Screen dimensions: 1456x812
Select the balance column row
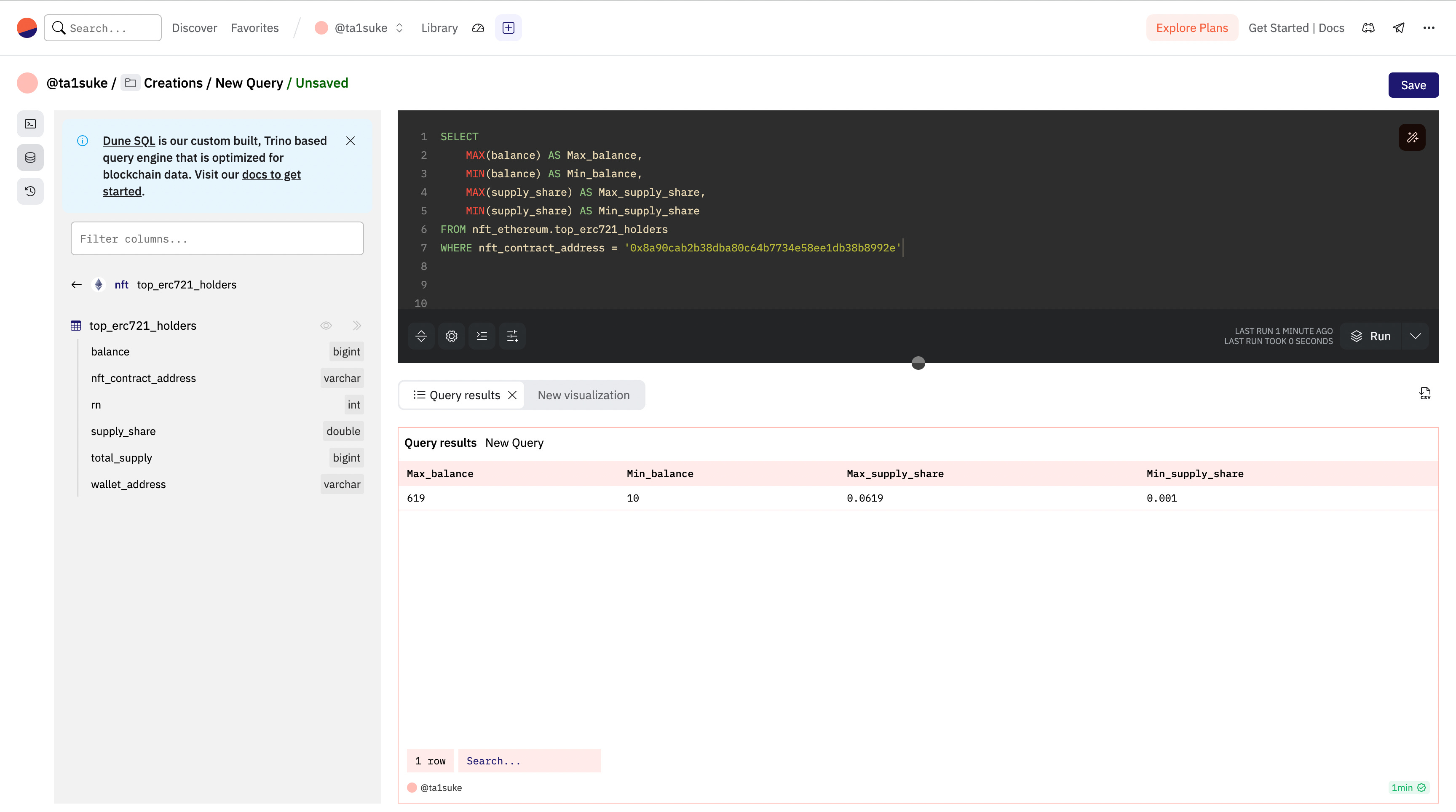pyautogui.click(x=226, y=352)
